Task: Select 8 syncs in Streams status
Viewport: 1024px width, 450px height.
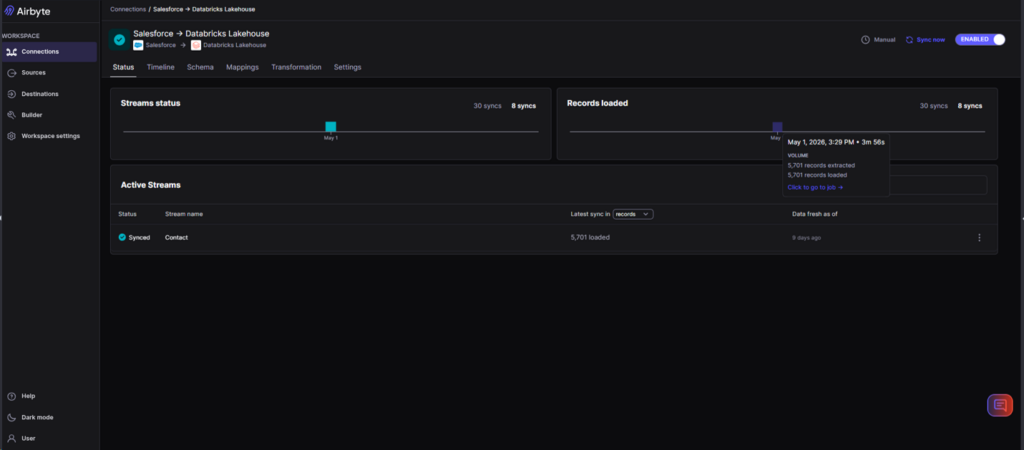Action: pyautogui.click(x=524, y=106)
